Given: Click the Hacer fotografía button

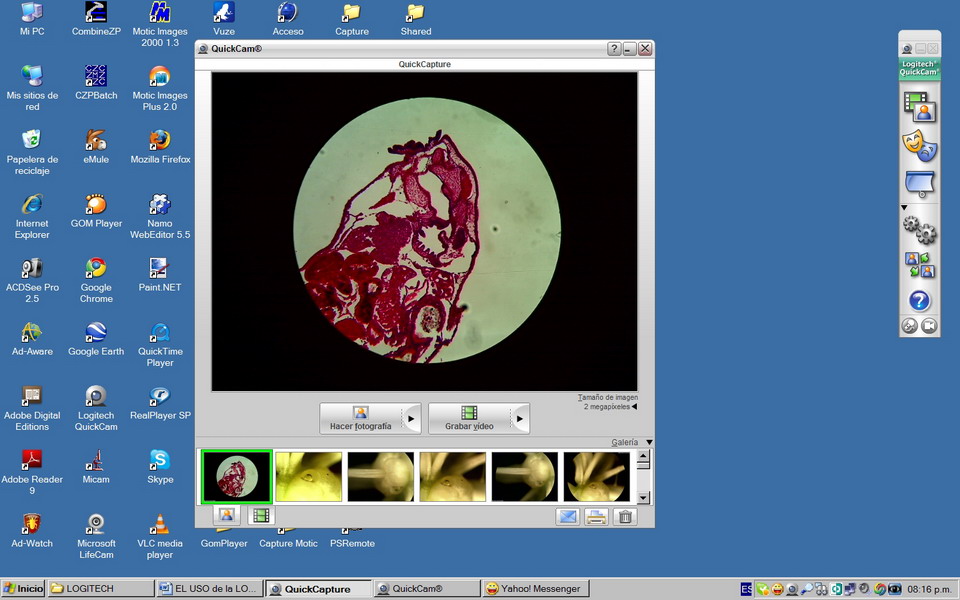Looking at the screenshot, I should pos(361,418).
